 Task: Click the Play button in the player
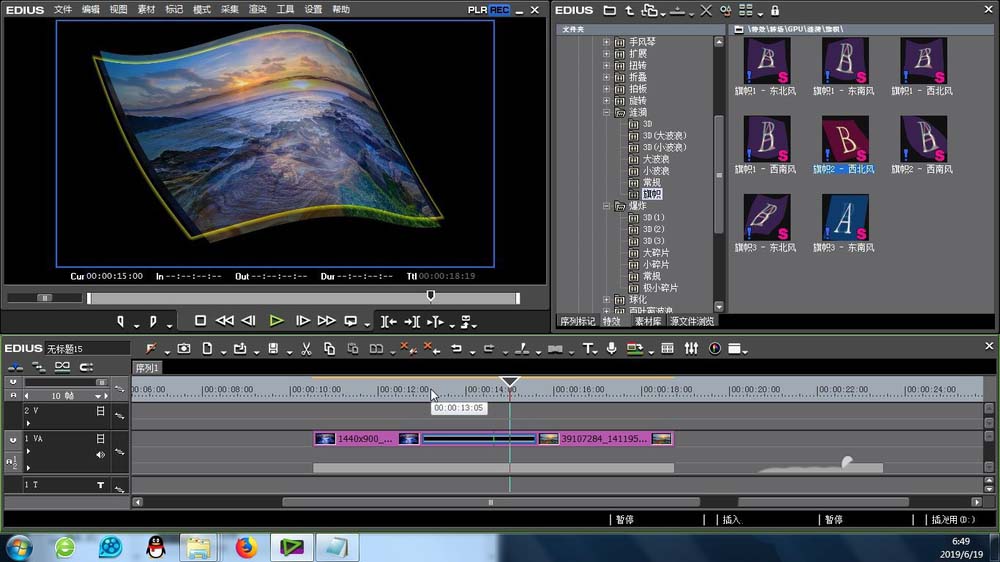(276, 321)
